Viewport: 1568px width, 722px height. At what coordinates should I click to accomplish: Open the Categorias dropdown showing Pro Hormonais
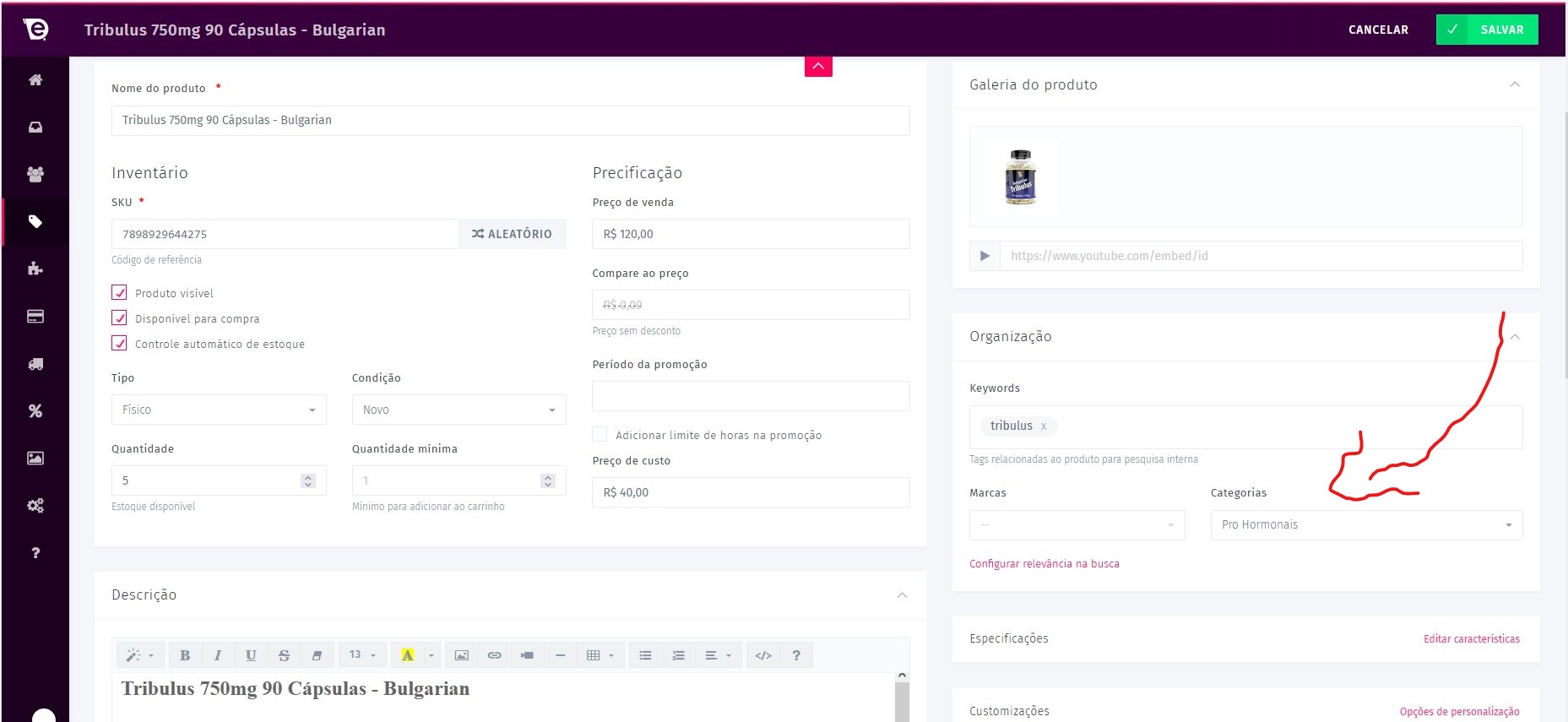(1365, 524)
